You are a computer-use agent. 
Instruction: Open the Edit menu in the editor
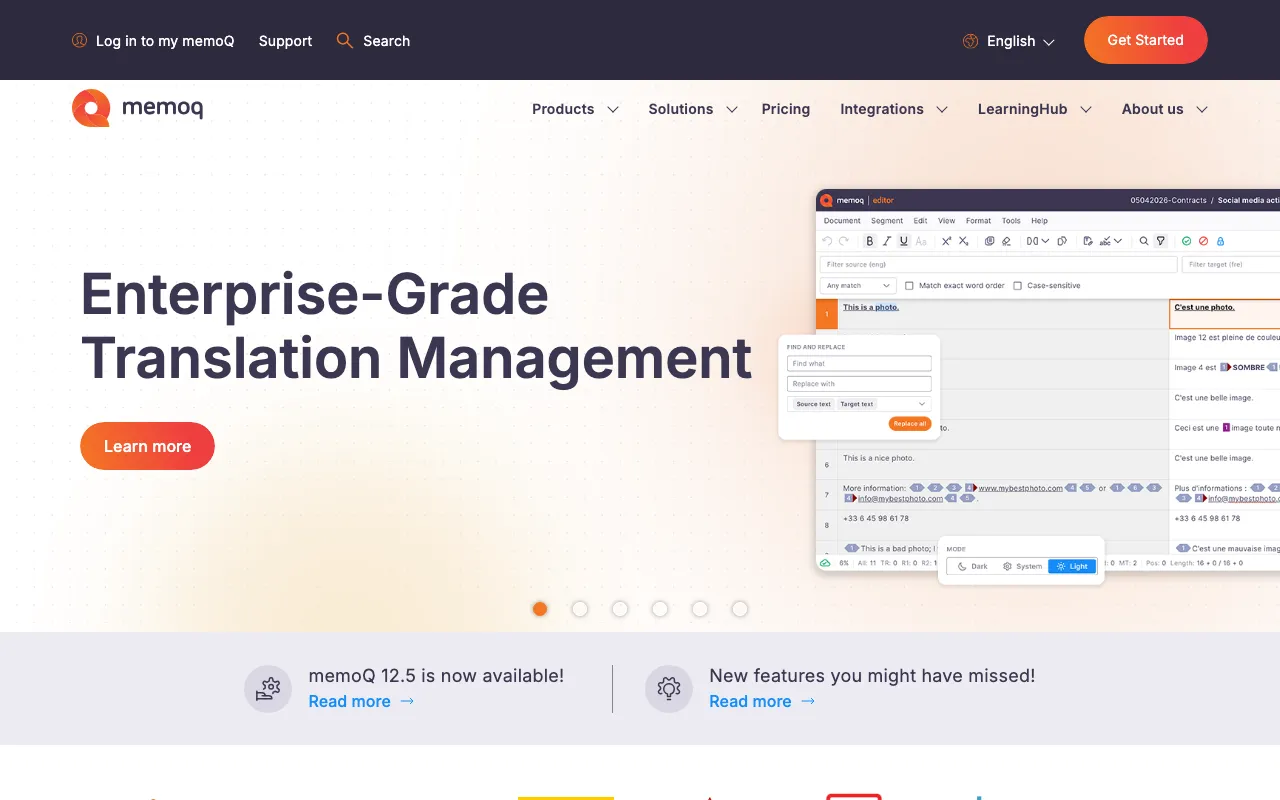[x=920, y=221]
